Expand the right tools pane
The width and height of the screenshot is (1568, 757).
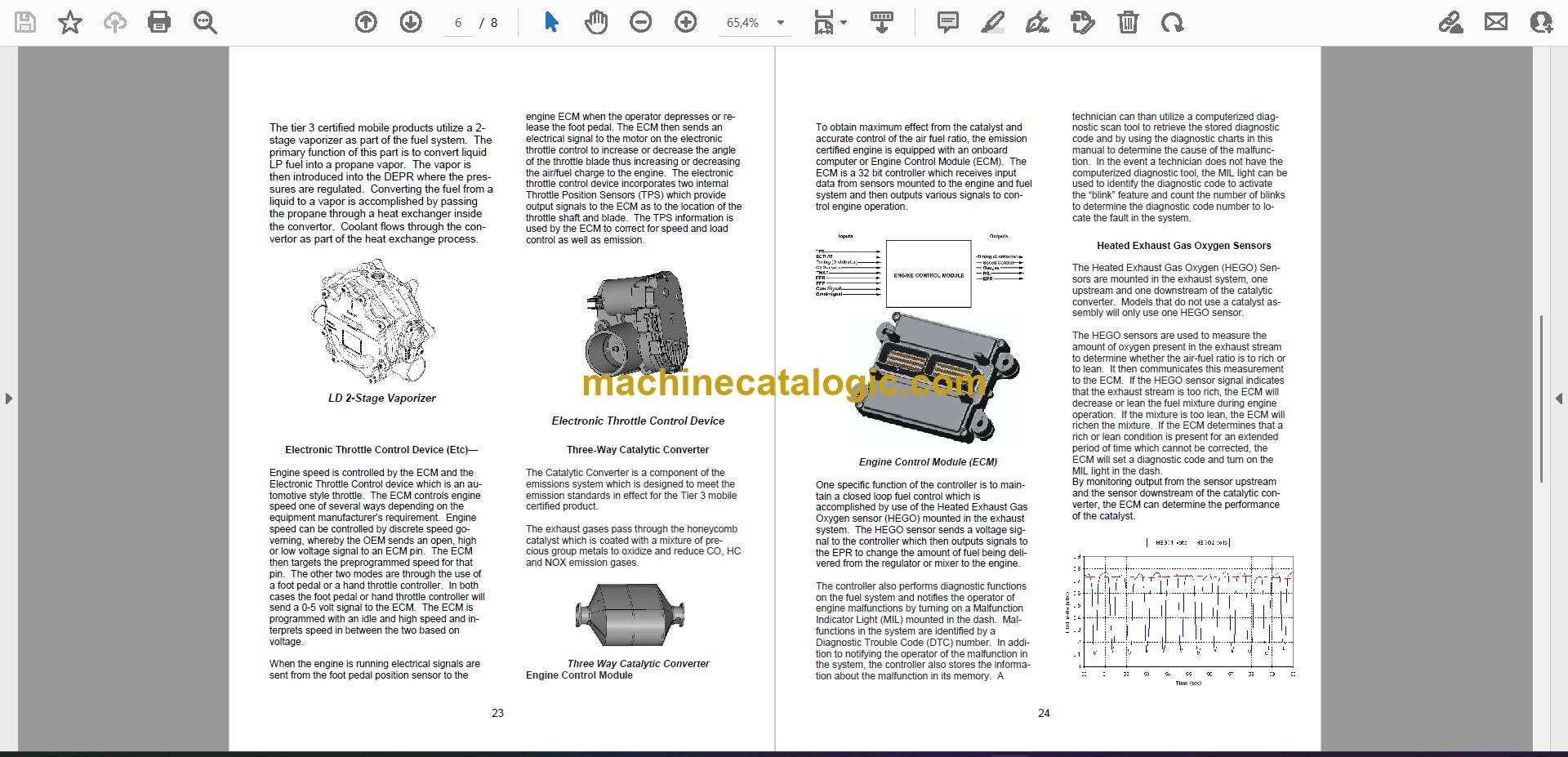click(1559, 399)
